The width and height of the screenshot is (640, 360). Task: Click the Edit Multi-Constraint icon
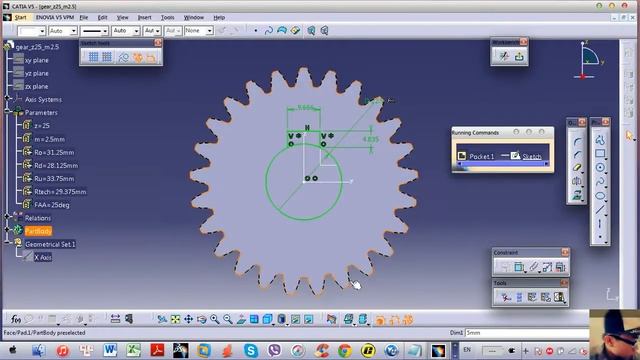pyautogui.click(x=560, y=267)
